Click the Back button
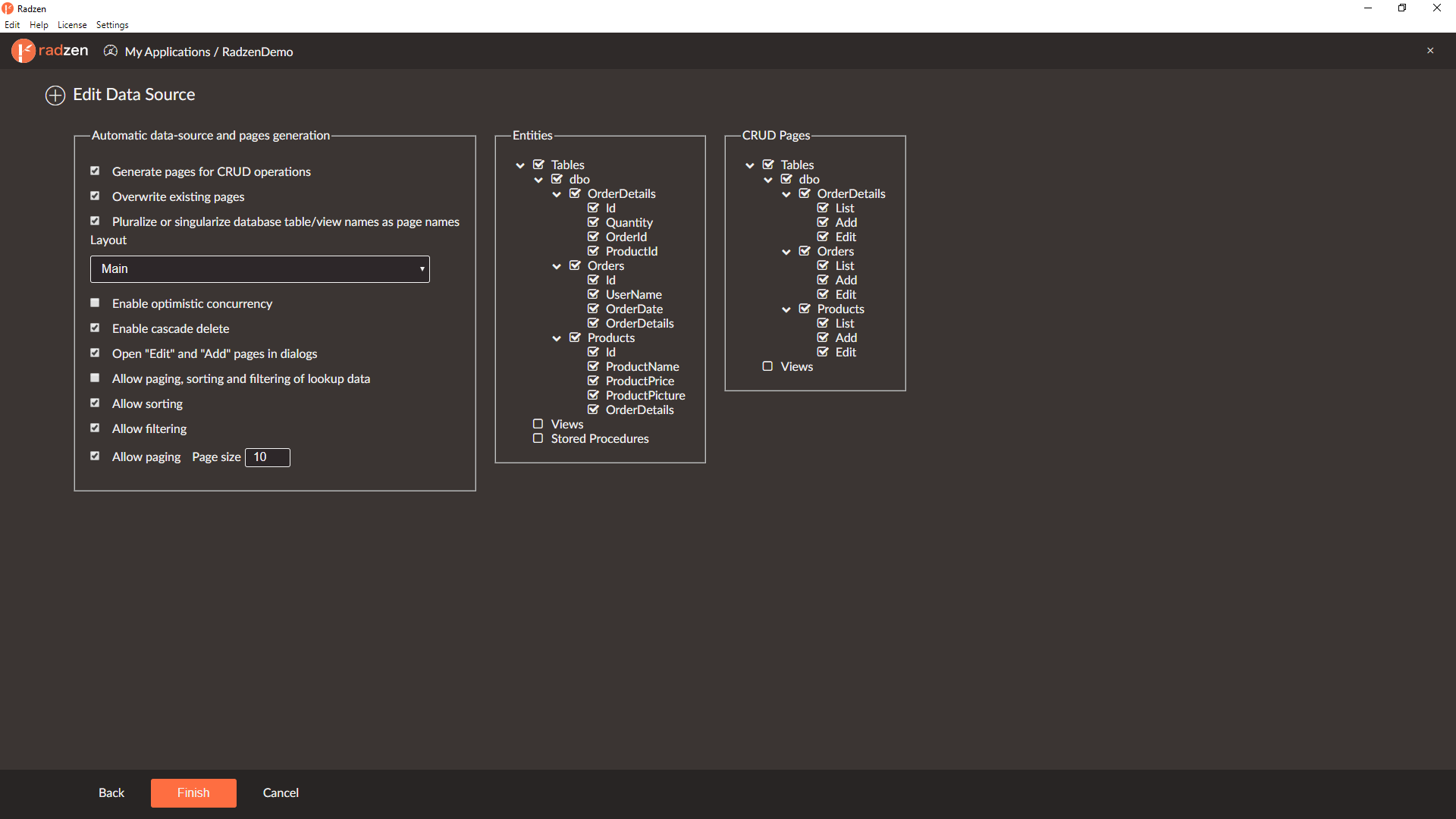Screen dimensions: 1456x819 point(111,792)
